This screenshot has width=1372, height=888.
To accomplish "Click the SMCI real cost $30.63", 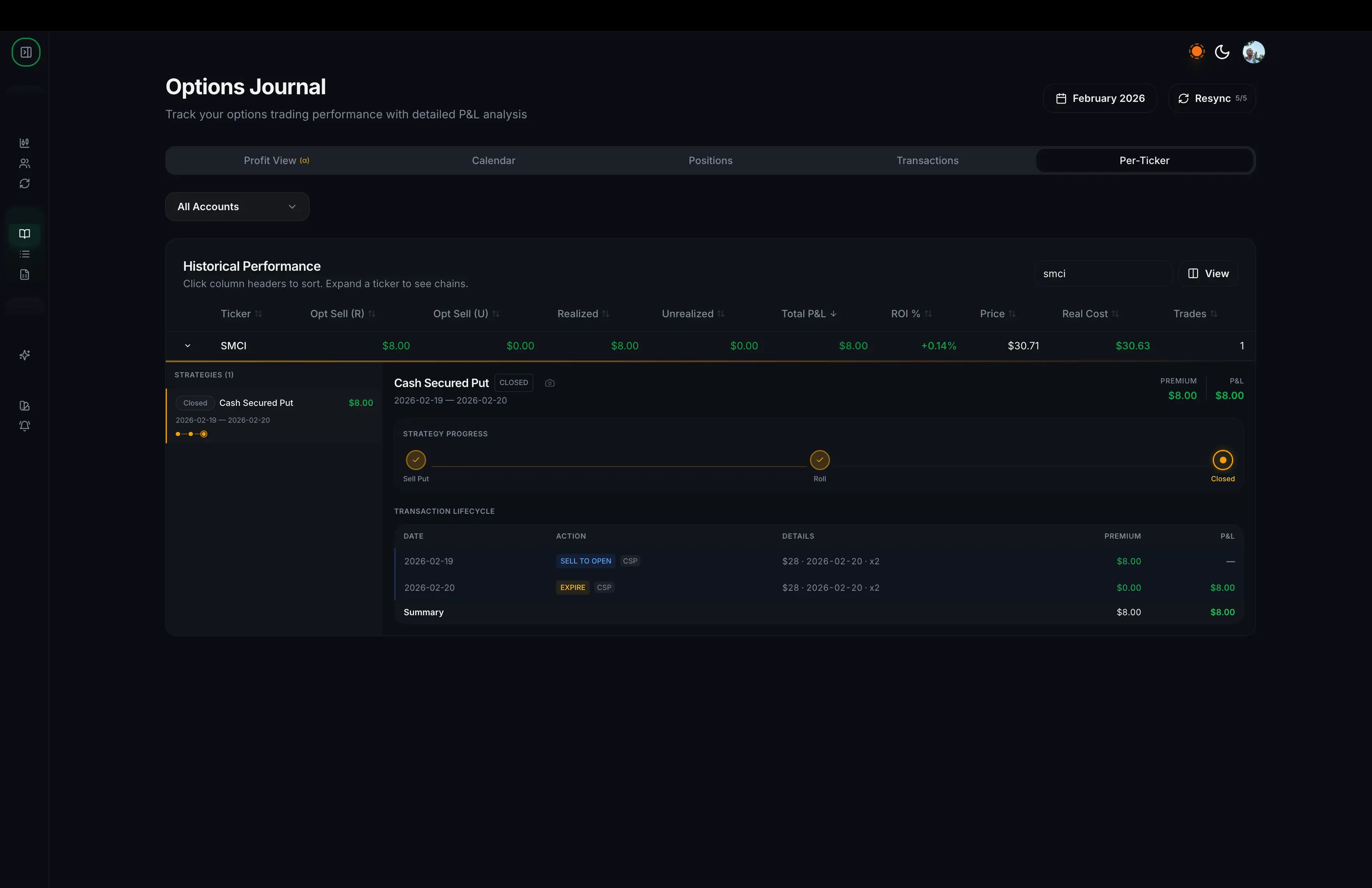I will pos(1133,346).
